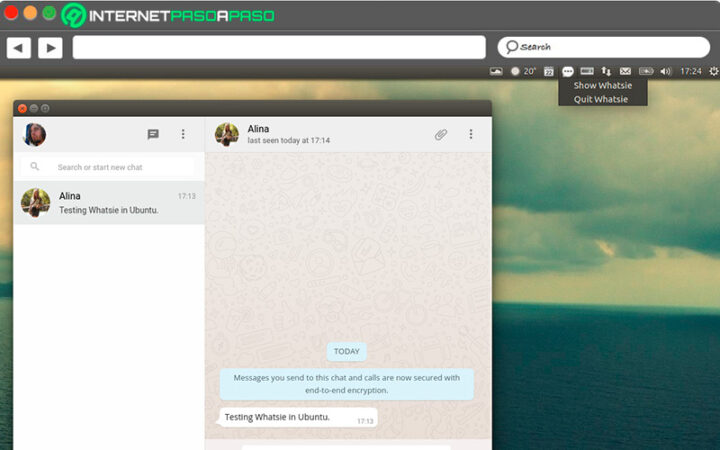This screenshot has height=450, width=720.
Task: Click your own profile picture in sidebar
Action: pyautogui.click(x=35, y=134)
